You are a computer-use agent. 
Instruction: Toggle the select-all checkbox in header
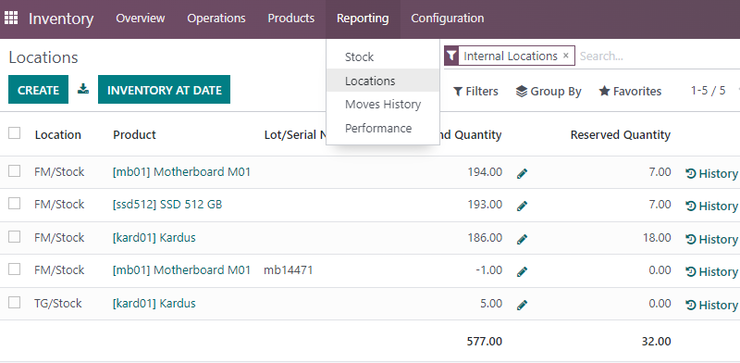(x=14, y=133)
